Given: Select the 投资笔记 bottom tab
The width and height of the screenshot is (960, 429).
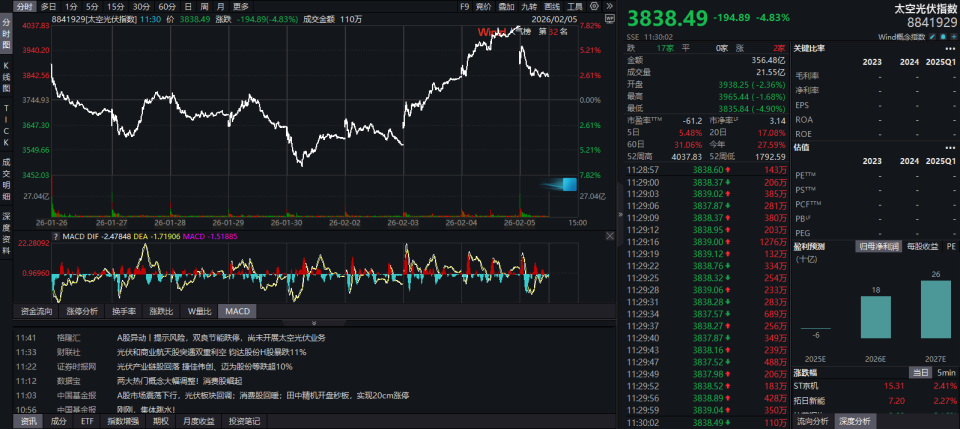Looking at the screenshot, I should [244, 421].
